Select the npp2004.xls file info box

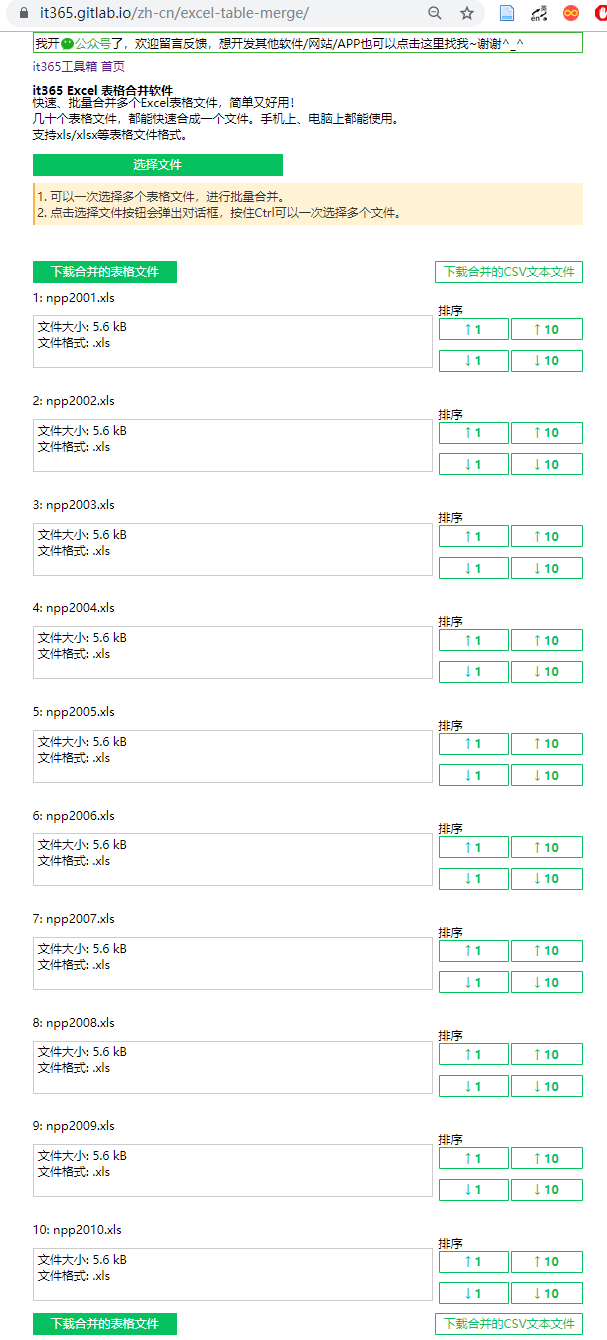(x=232, y=652)
